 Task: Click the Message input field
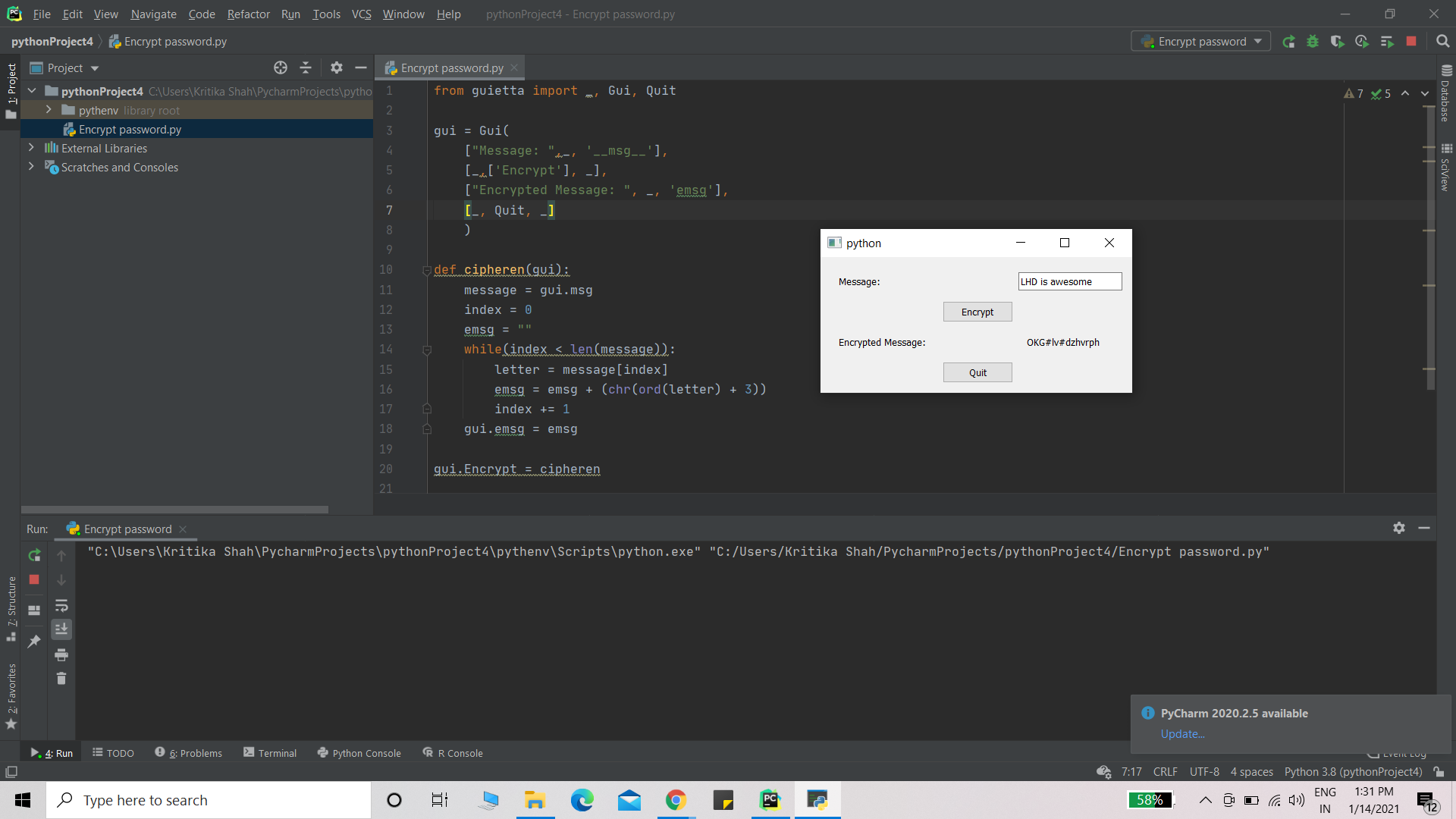pos(1069,282)
